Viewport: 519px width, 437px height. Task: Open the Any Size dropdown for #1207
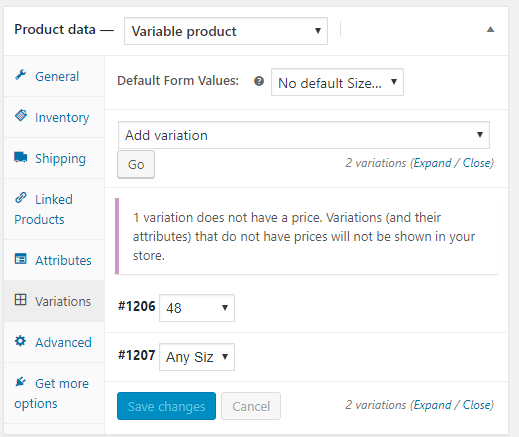click(197, 357)
